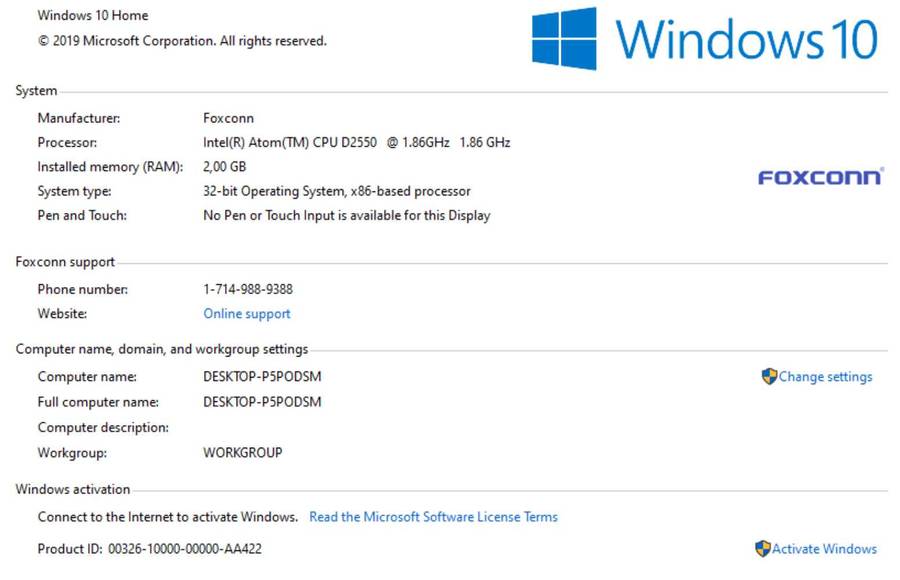Select the installed memory 2,00 GB value
The width and height of the screenshot is (900, 580).
tap(225, 167)
